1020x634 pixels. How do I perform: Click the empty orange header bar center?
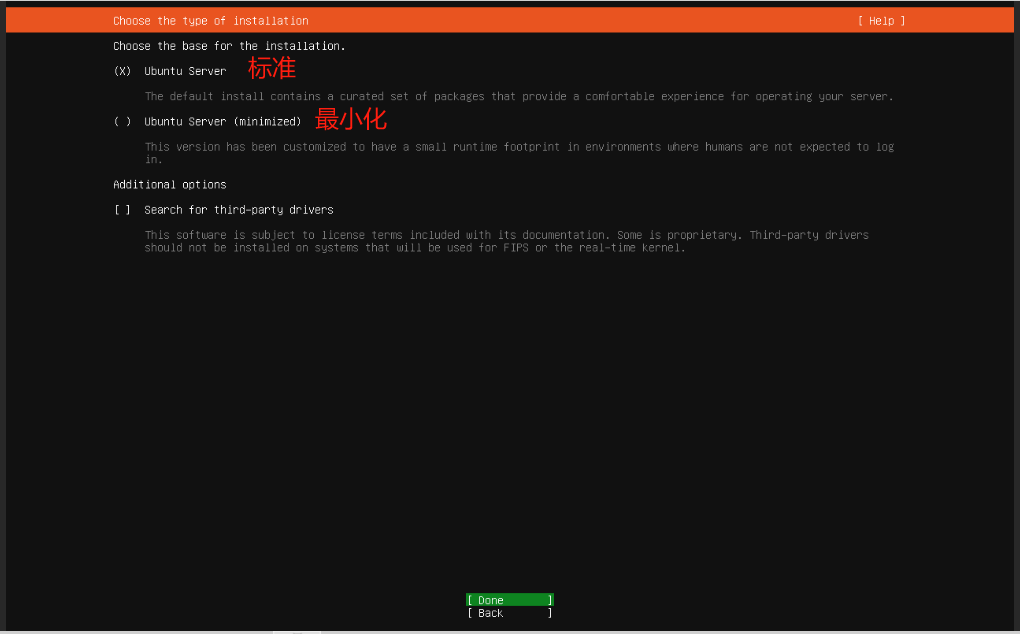[580, 21]
